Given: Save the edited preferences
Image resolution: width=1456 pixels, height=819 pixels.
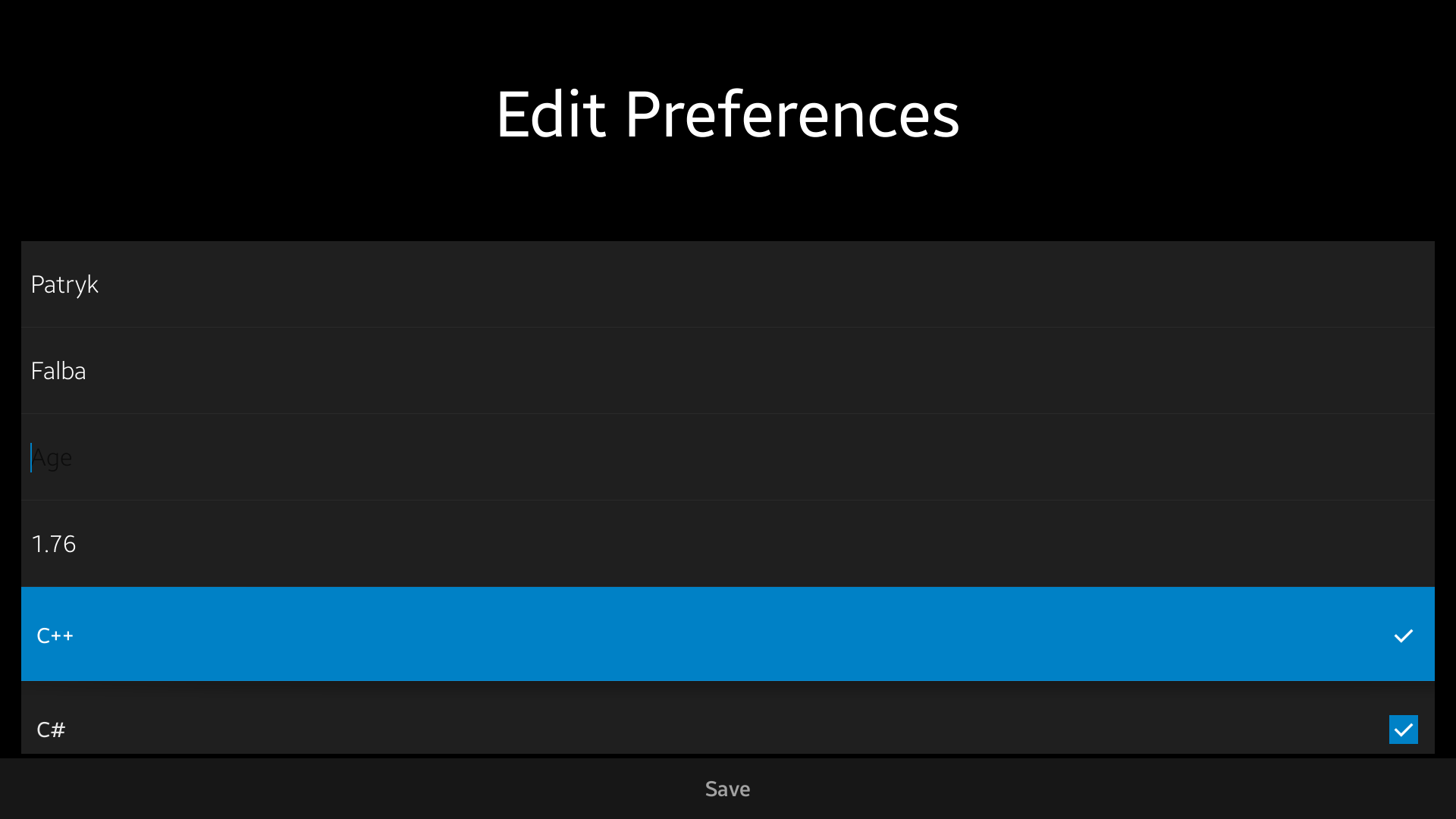Looking at the screenshot, I should coord(728,789).
